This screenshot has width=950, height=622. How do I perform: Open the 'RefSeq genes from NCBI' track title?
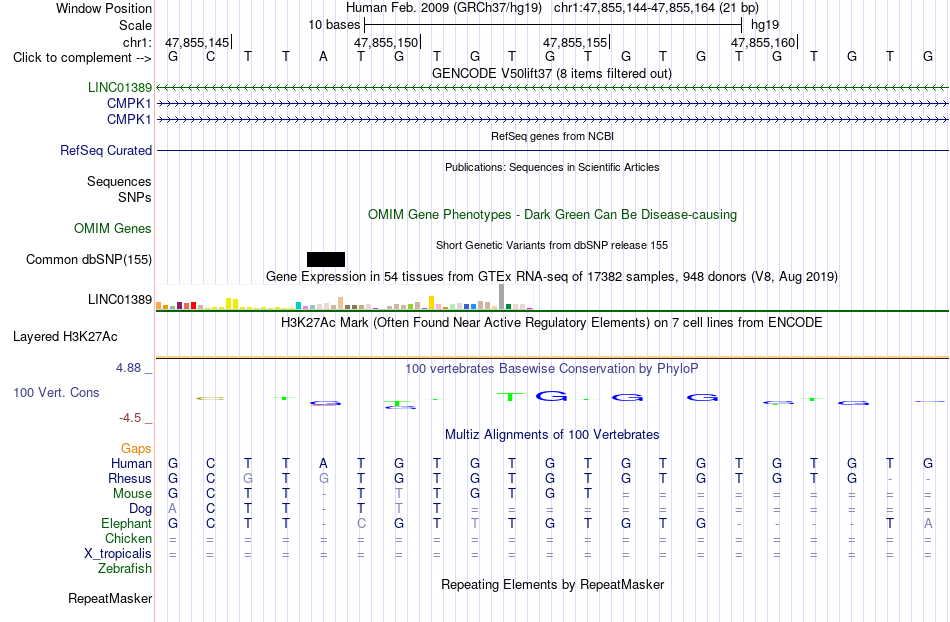(x=552, y=136)
